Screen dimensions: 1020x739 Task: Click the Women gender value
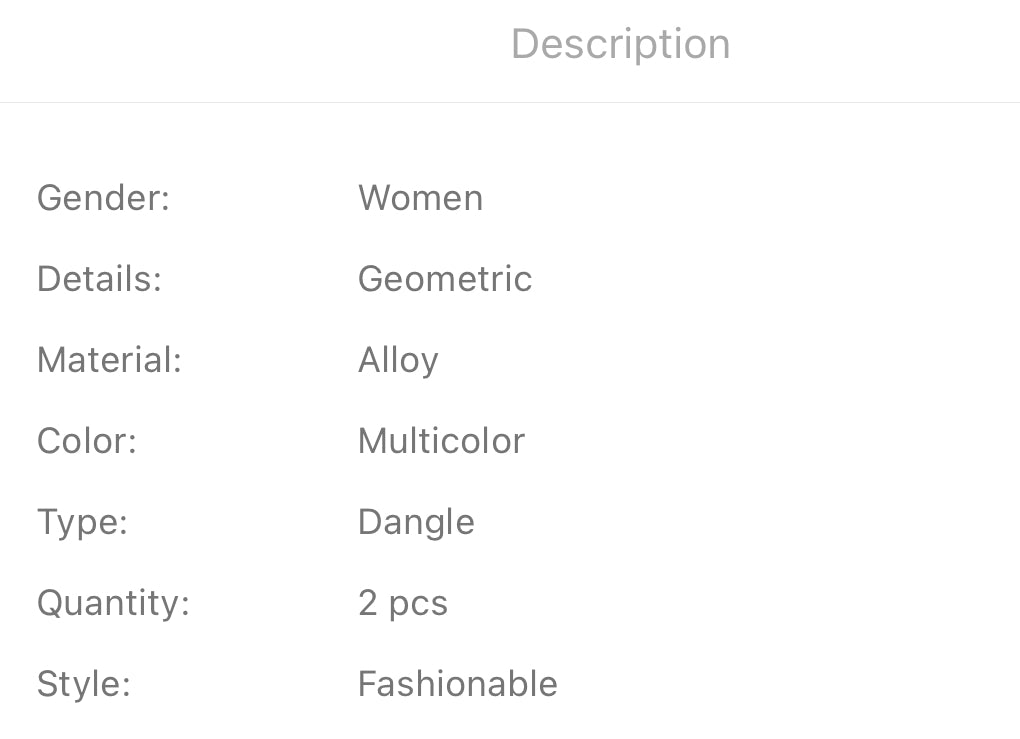coord(420,198)
